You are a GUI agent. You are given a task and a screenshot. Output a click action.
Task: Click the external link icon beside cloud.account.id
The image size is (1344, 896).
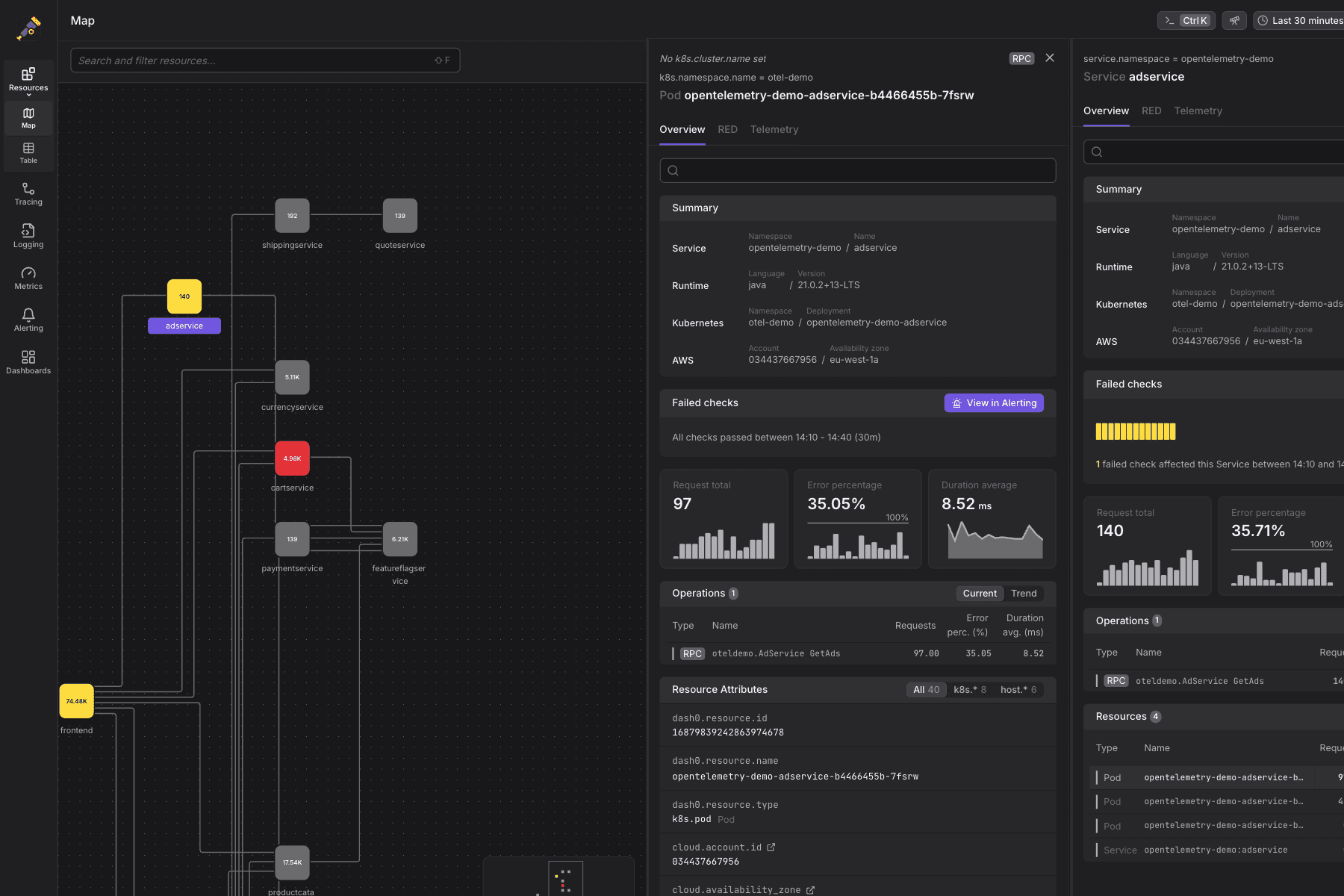click(771, 847)
